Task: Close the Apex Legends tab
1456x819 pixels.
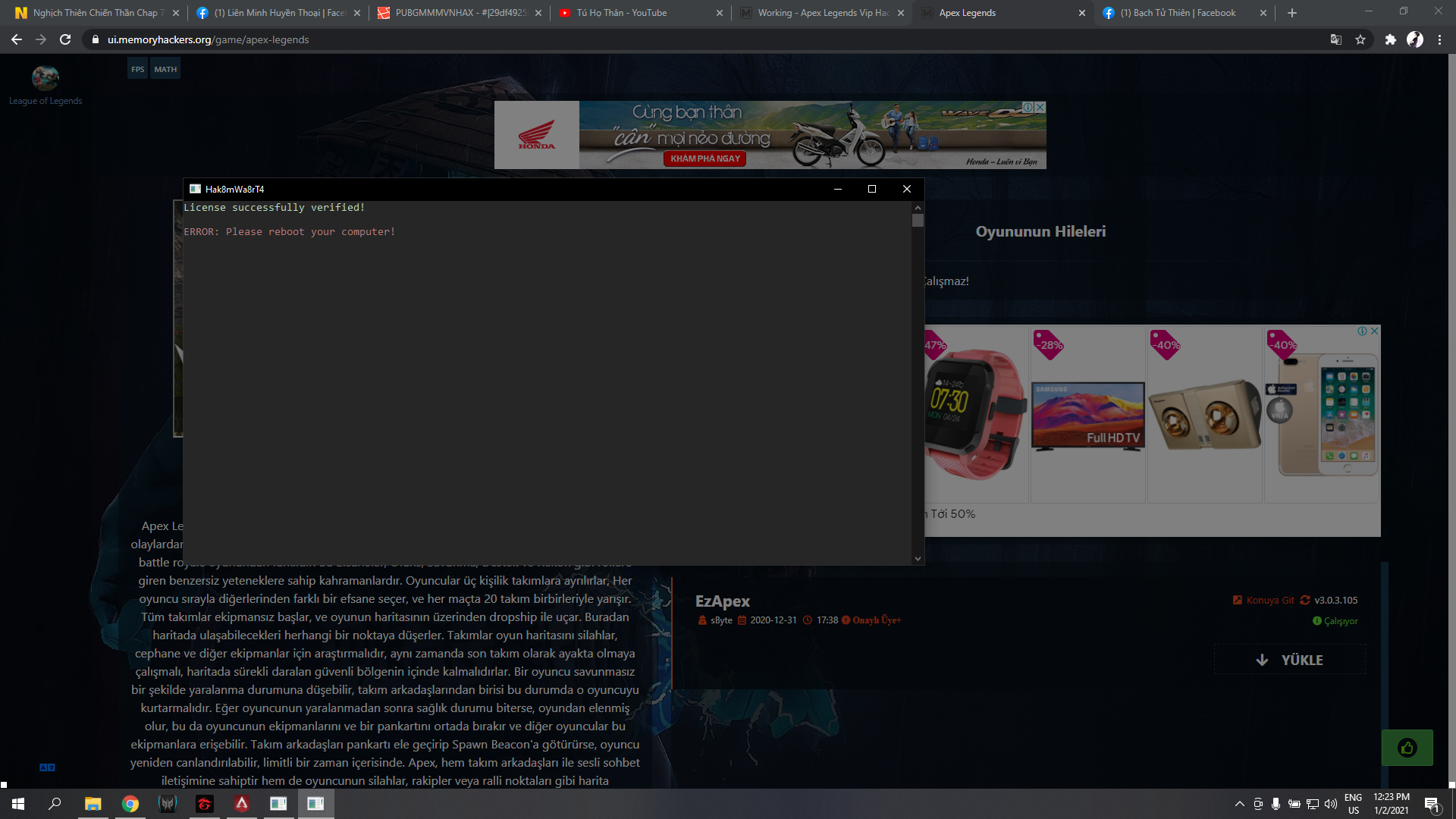Action: tap(1081, 13)
